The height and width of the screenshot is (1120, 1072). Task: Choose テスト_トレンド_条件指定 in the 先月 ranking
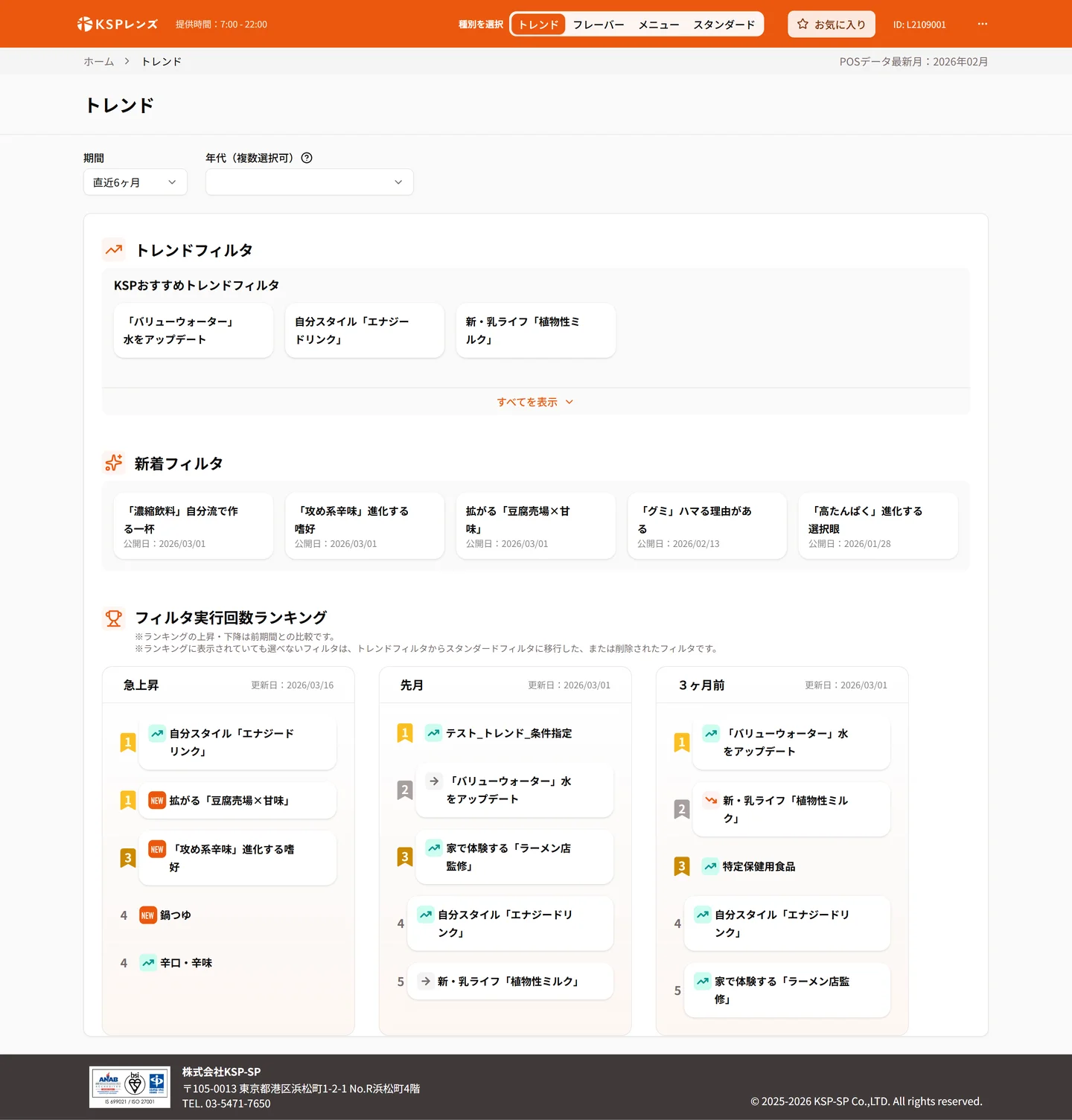click(508, 733)
